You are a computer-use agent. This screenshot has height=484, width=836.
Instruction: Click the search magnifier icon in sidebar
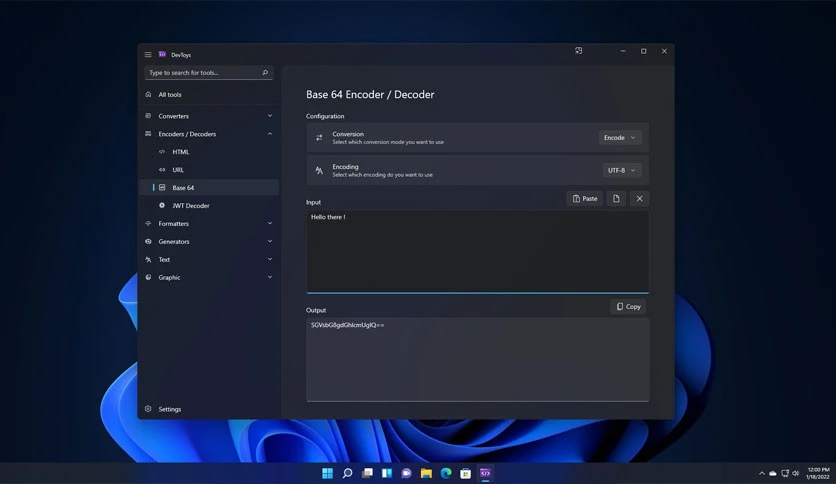click(x=265, y=72)
